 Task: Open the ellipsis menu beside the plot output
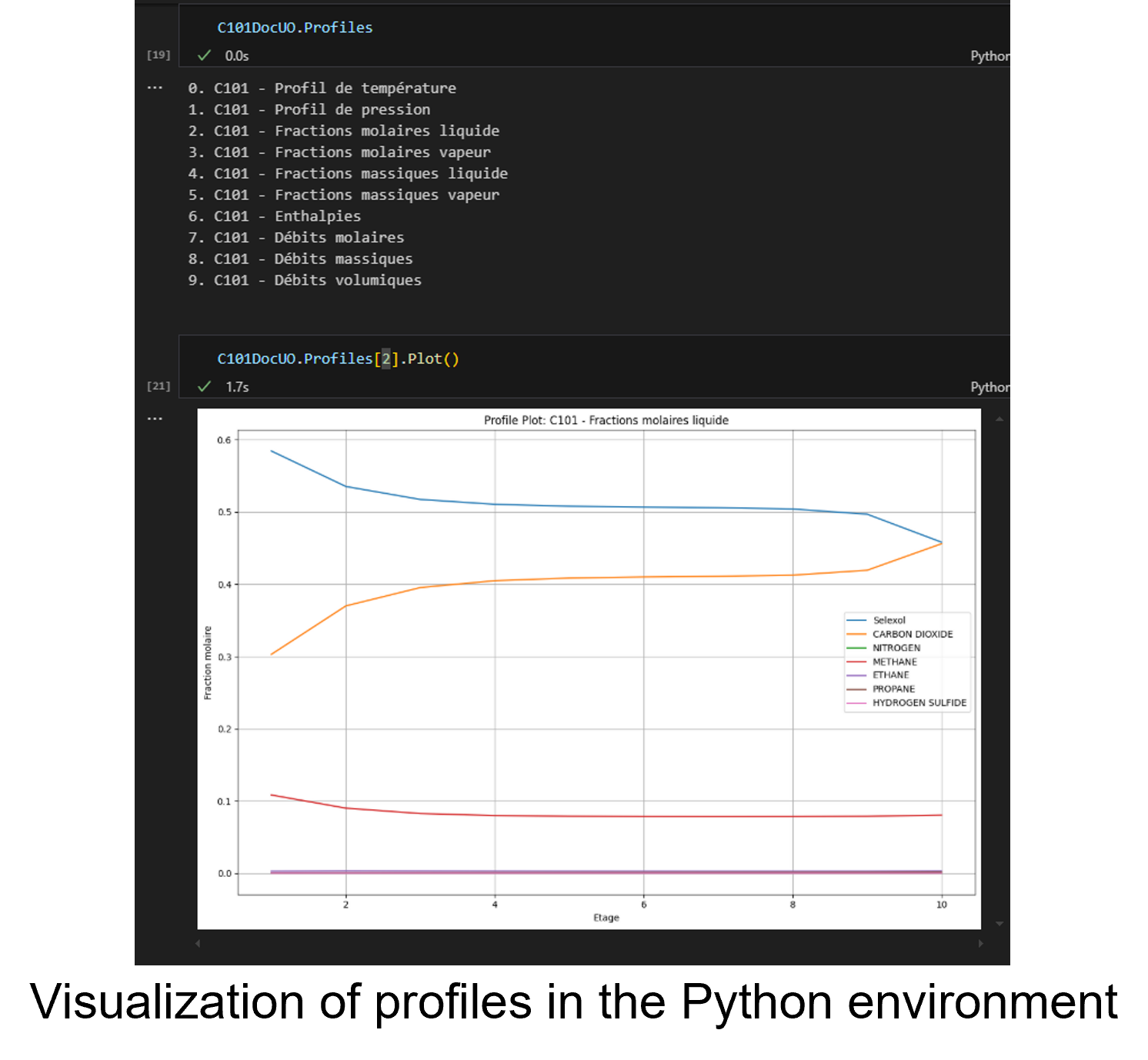155,418
